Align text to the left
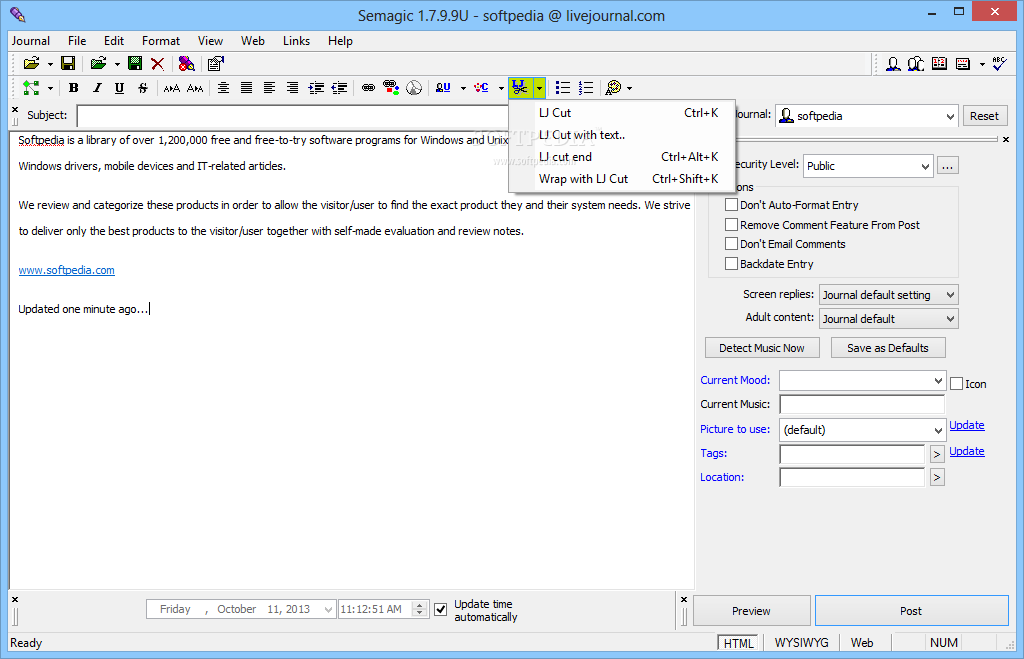The width and height of the screenshot is (1024, 659). (269, 88)
